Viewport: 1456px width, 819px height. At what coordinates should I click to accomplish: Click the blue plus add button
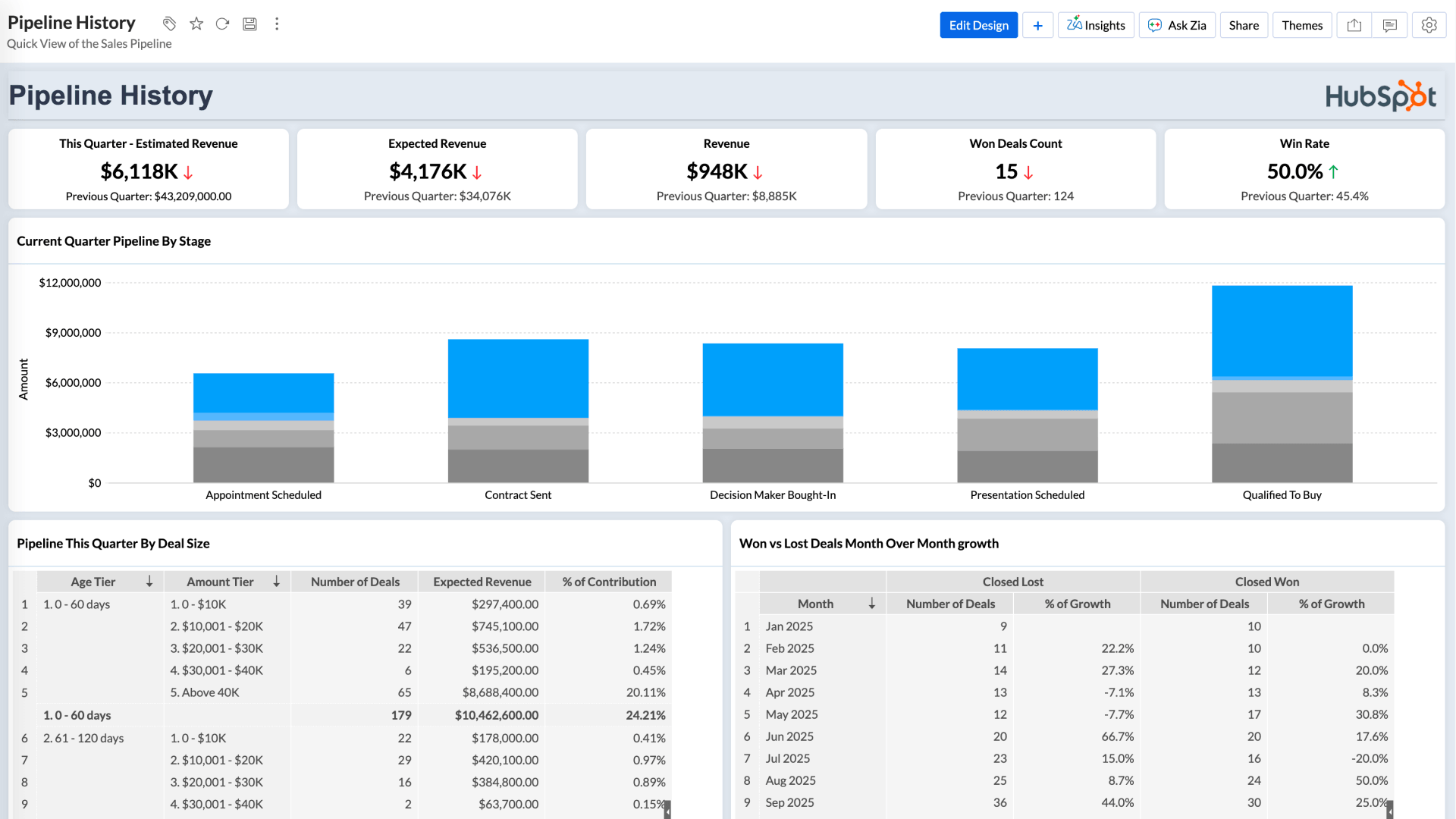(1037, 25)
